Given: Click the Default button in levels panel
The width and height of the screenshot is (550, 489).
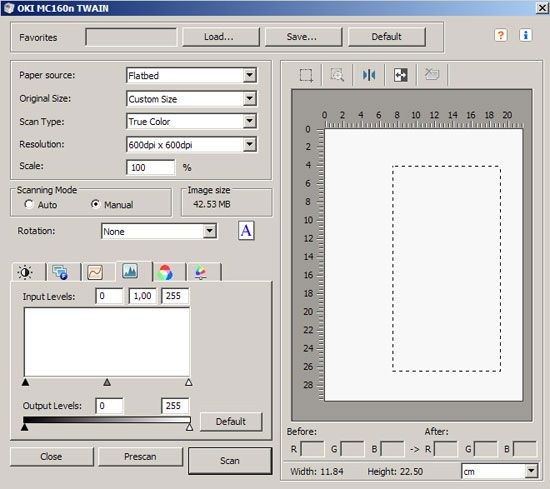Looking at the screenshot, I should pos(231,421).
